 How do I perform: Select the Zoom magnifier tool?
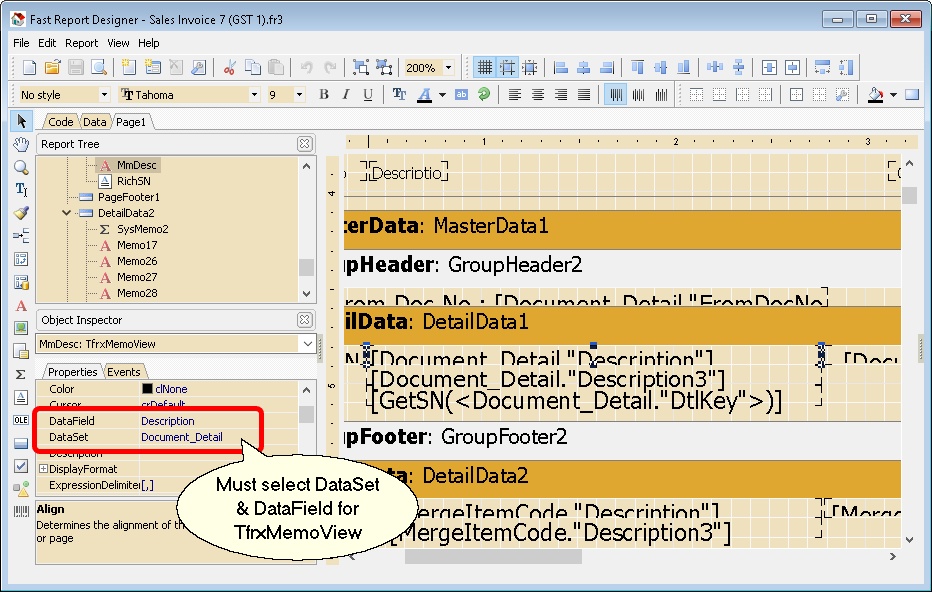tap(21, 167)
